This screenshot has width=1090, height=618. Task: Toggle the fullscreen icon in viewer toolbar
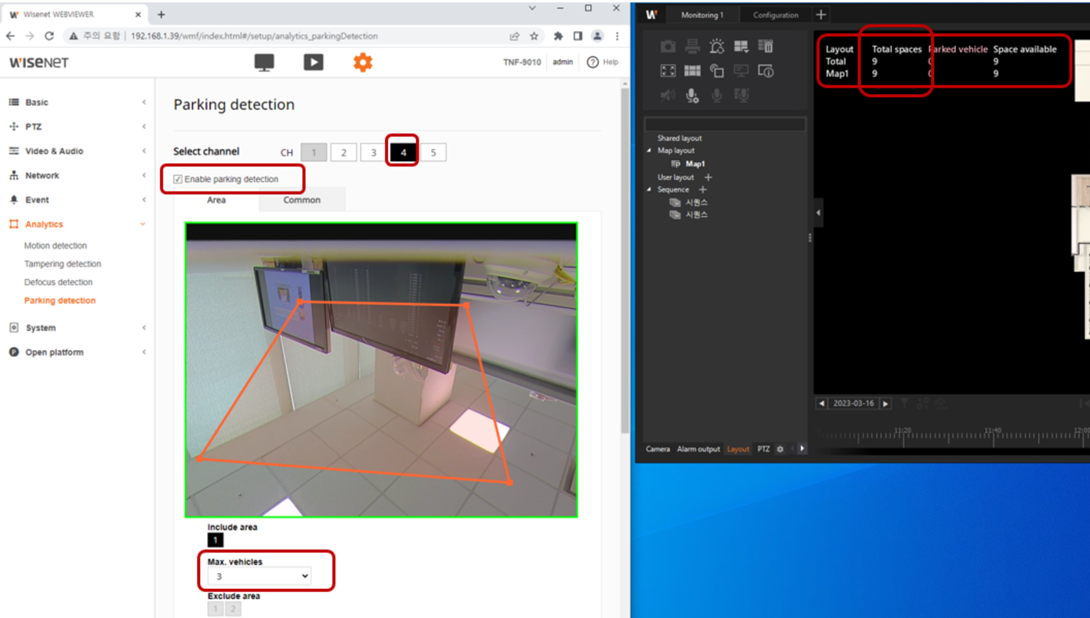click(x=667, y=71)
